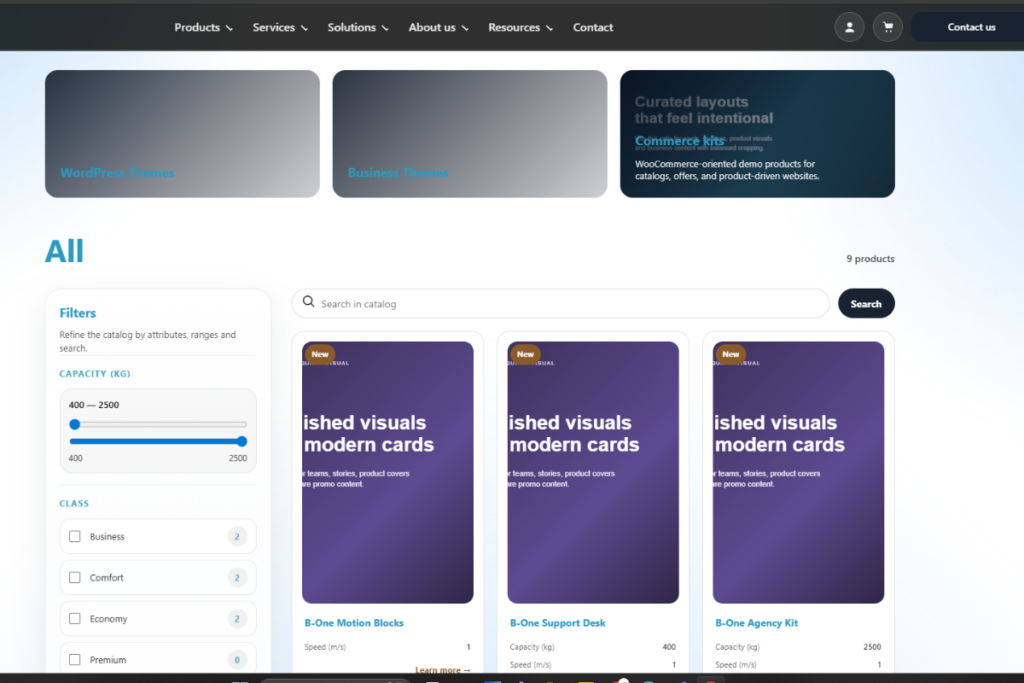Check the Economy class filter

click(75, 619)
